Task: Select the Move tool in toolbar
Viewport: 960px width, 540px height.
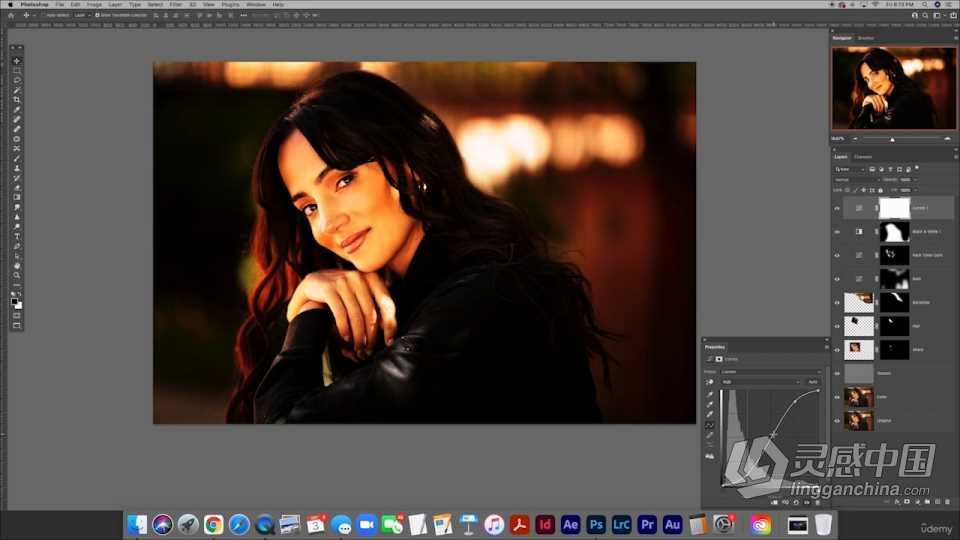Action: (x=17, y=61)
